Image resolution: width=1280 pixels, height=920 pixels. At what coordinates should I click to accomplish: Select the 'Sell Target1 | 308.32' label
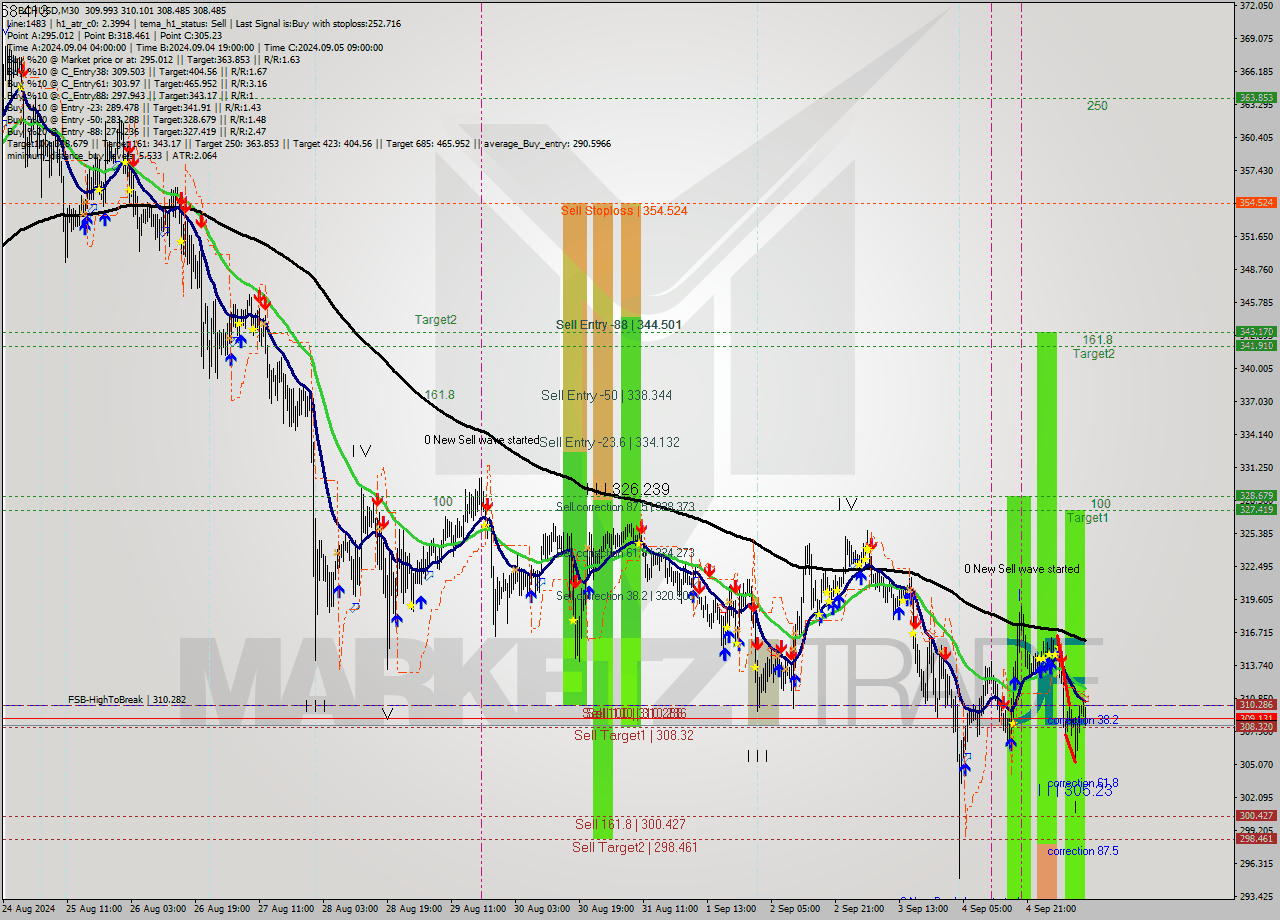point(634,735)
